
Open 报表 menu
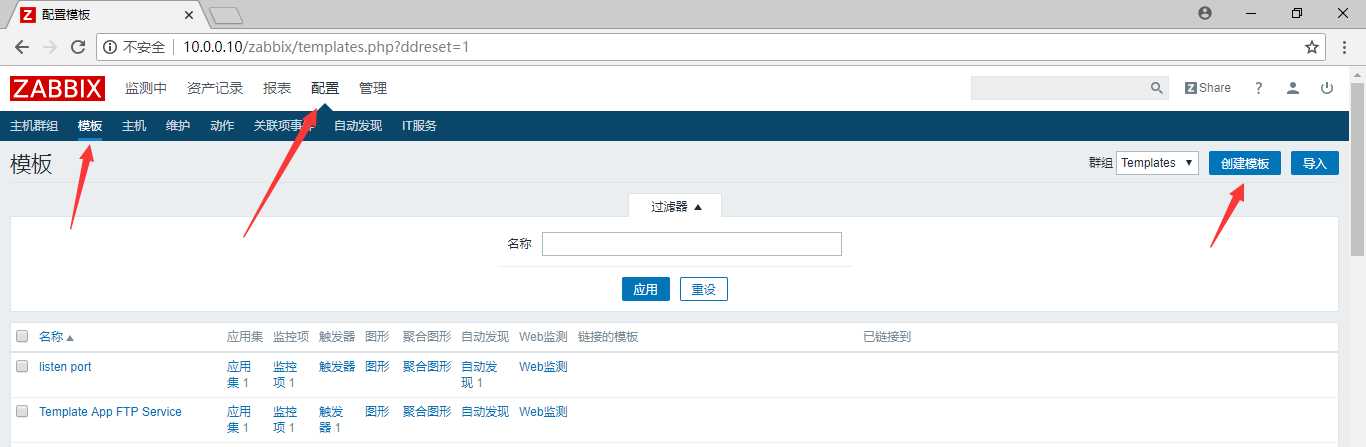pyautogui.click(x=277, y=88)
